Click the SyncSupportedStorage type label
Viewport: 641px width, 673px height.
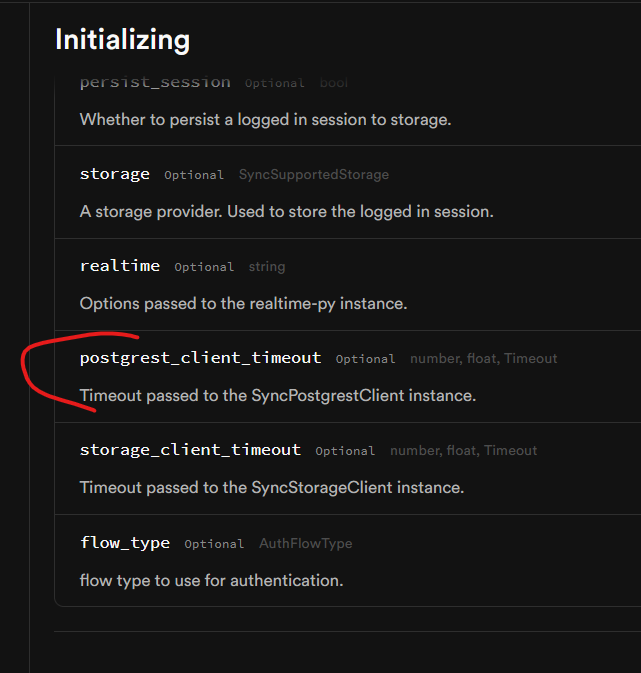[313, 175]
